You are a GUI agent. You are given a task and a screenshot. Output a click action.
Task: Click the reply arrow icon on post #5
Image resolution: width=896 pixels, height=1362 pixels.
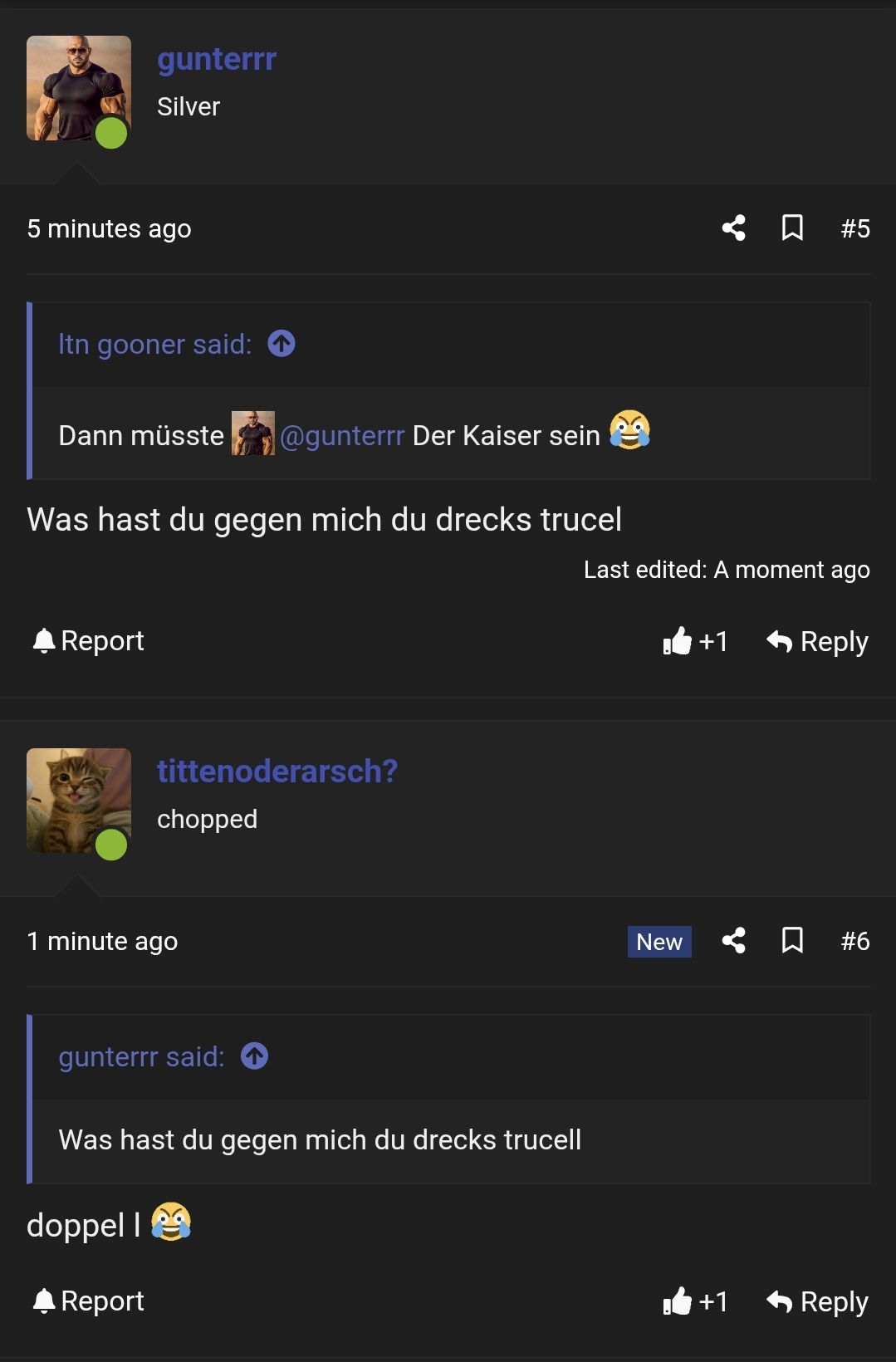pyautogui.click(x=779, y=640)
